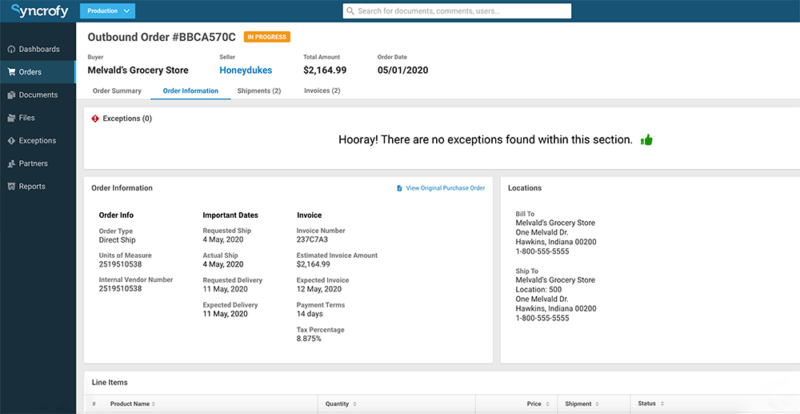Click the search magnifier icon

coord(351,11)
